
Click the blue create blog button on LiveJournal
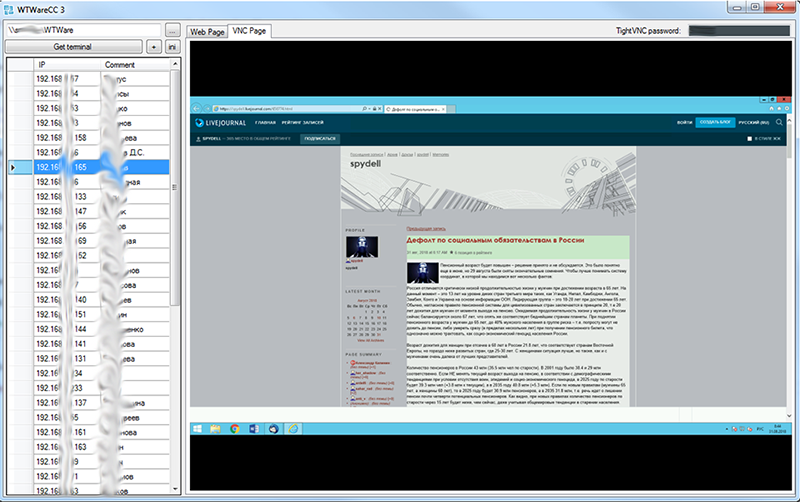[x=716, y=123]
